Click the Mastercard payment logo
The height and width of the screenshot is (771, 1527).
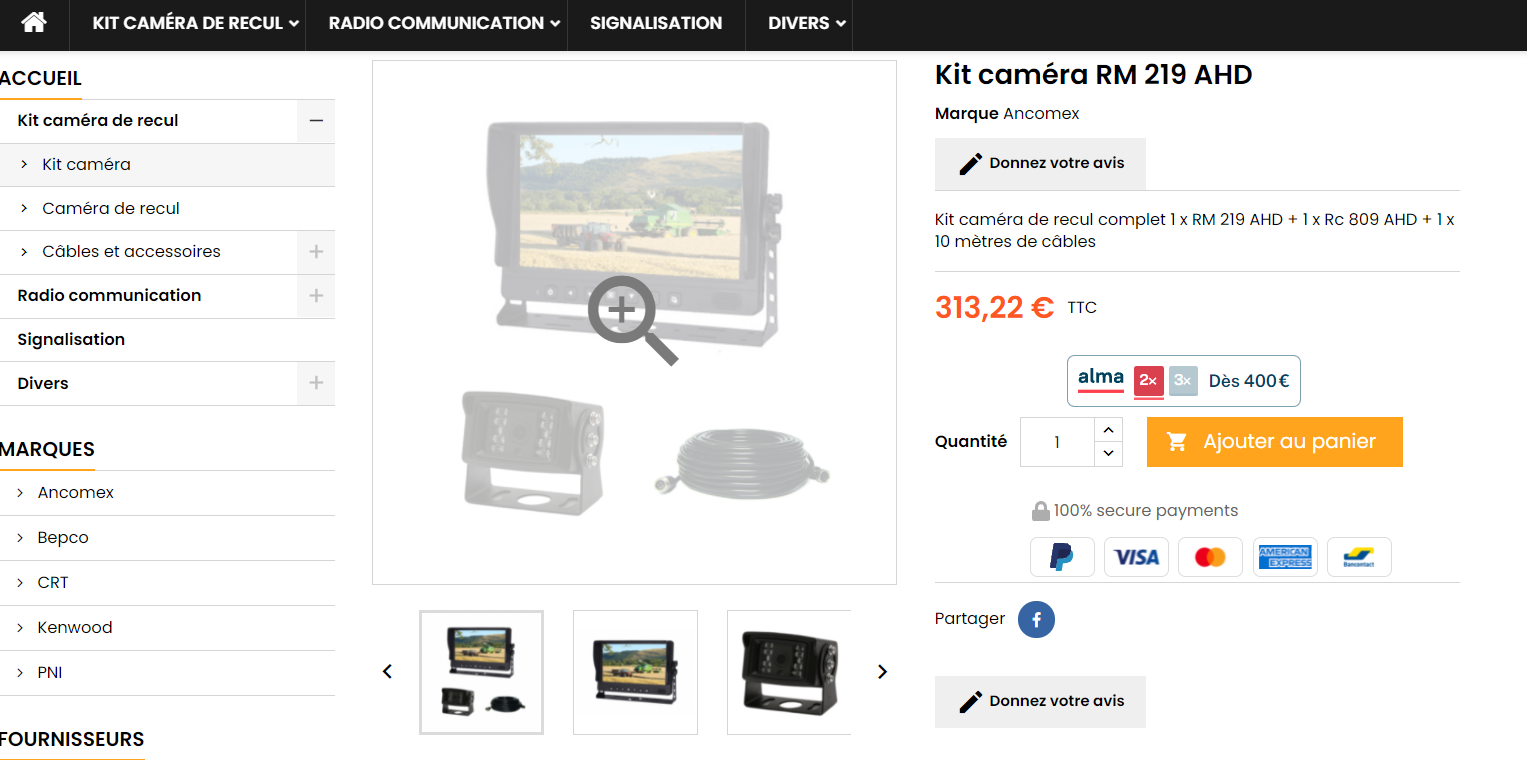click(x=1210, y=557)
